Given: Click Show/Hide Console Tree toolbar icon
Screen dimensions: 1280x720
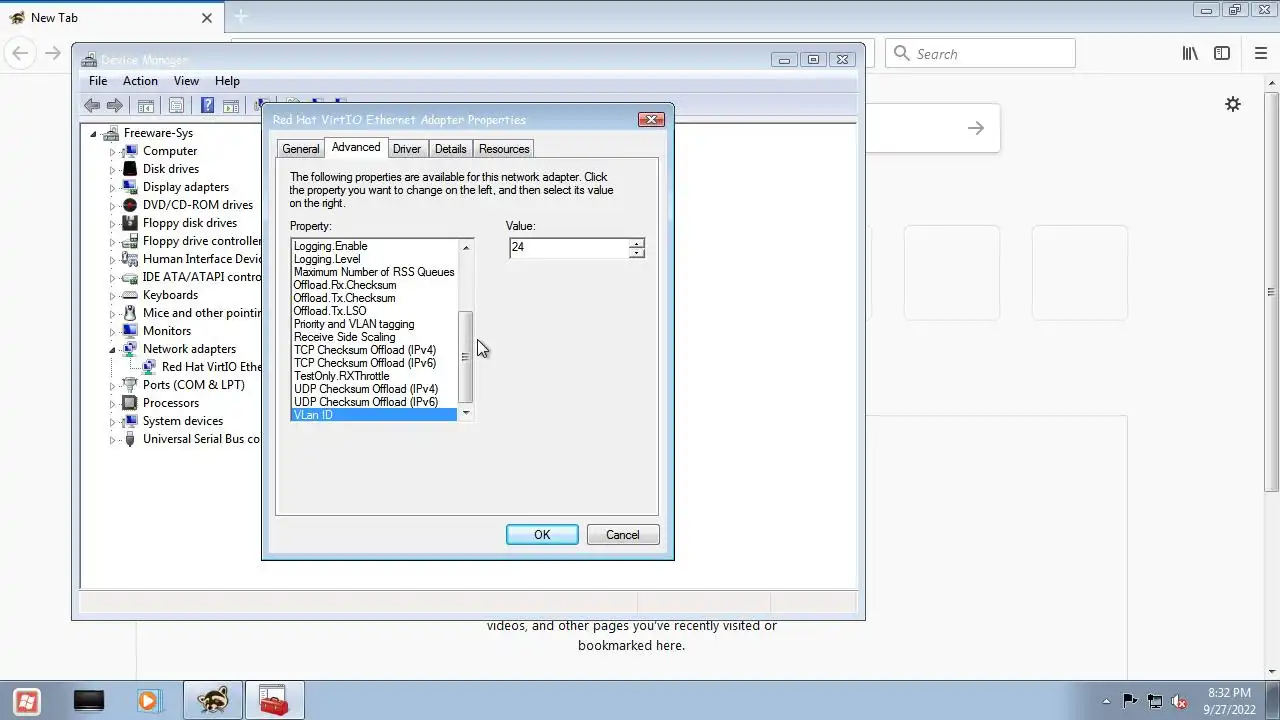Looking at the screenshot, I should click(x=146, y=105).
